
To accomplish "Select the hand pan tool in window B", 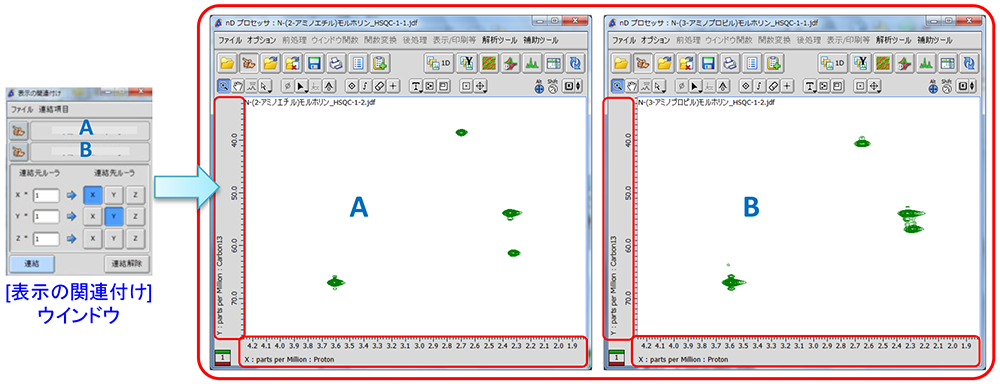I will 631,85.
